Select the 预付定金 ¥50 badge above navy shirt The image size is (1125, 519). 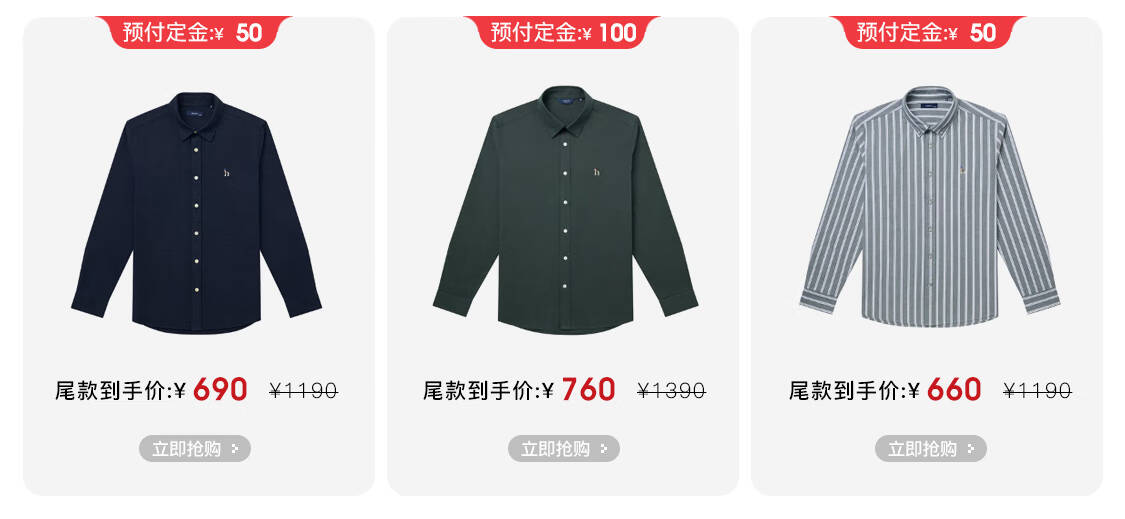coord(193,32)
